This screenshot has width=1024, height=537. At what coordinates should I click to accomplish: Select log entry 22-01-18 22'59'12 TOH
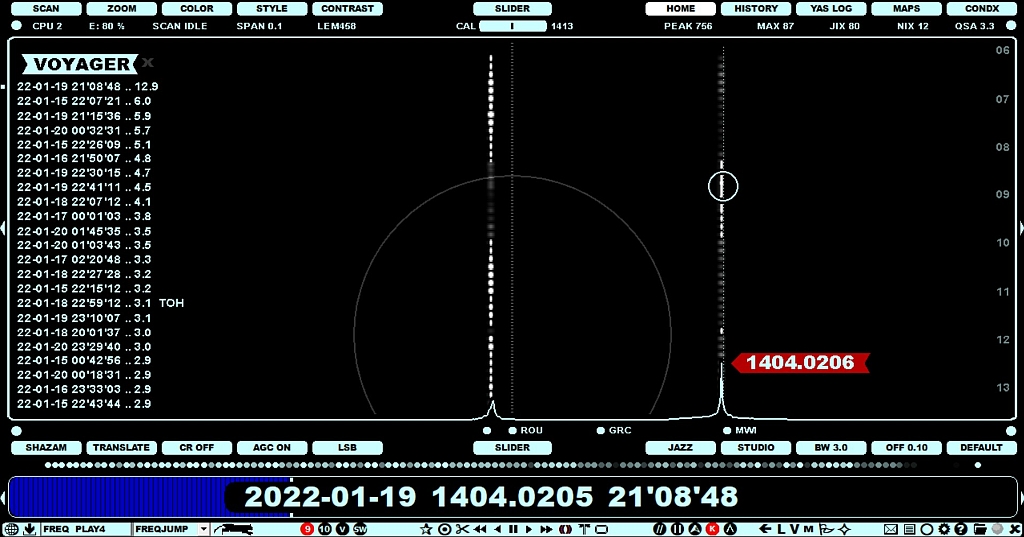(x=100, y=303)
